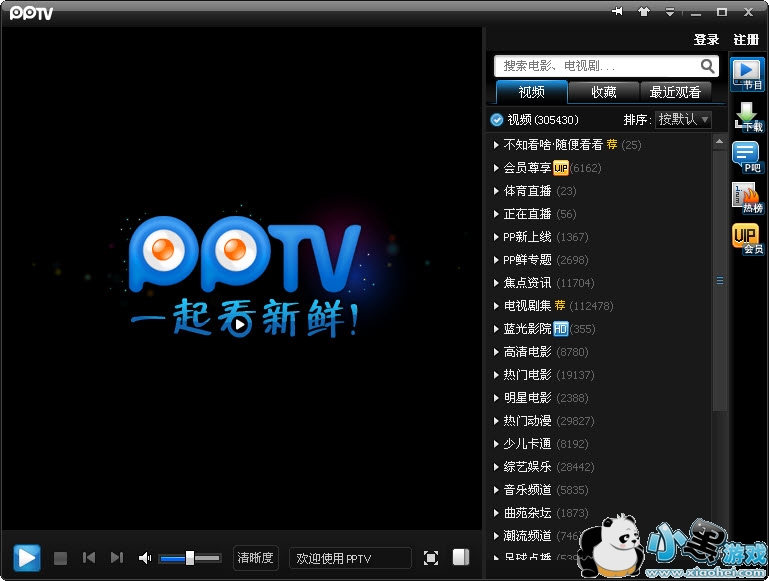Select 综艺娱乐 in the list
769x581 pixels.
528,467
